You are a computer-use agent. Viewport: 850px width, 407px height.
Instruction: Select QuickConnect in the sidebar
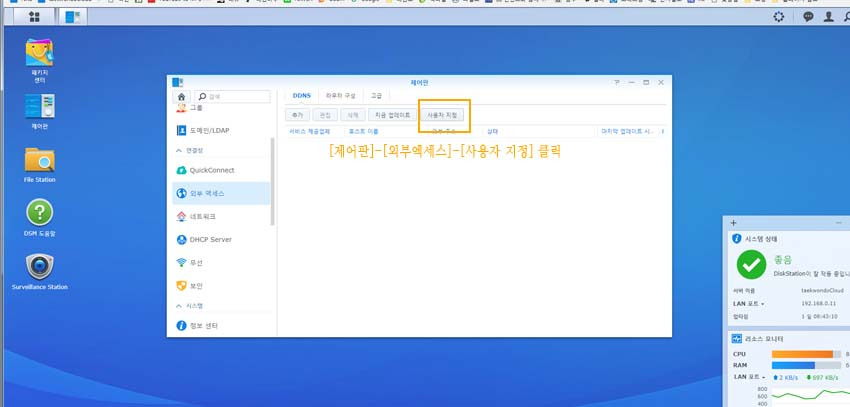tap(210, 170)
